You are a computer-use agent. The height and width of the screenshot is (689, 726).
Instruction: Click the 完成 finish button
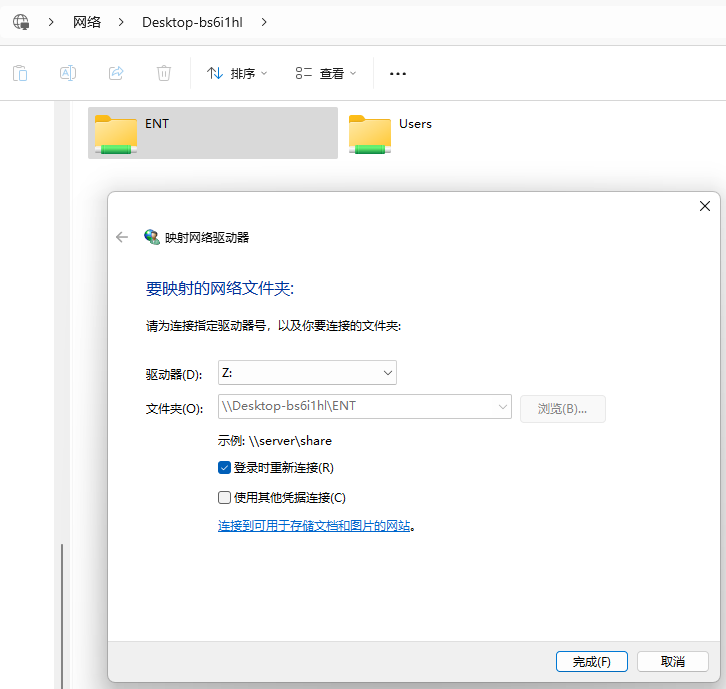tap(591, 662)
